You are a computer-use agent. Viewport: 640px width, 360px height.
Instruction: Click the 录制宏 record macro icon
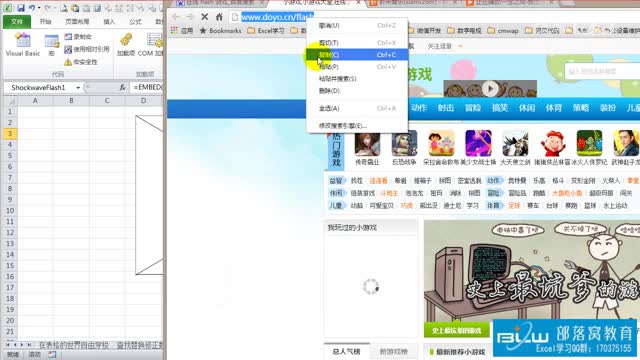[68, 37]
